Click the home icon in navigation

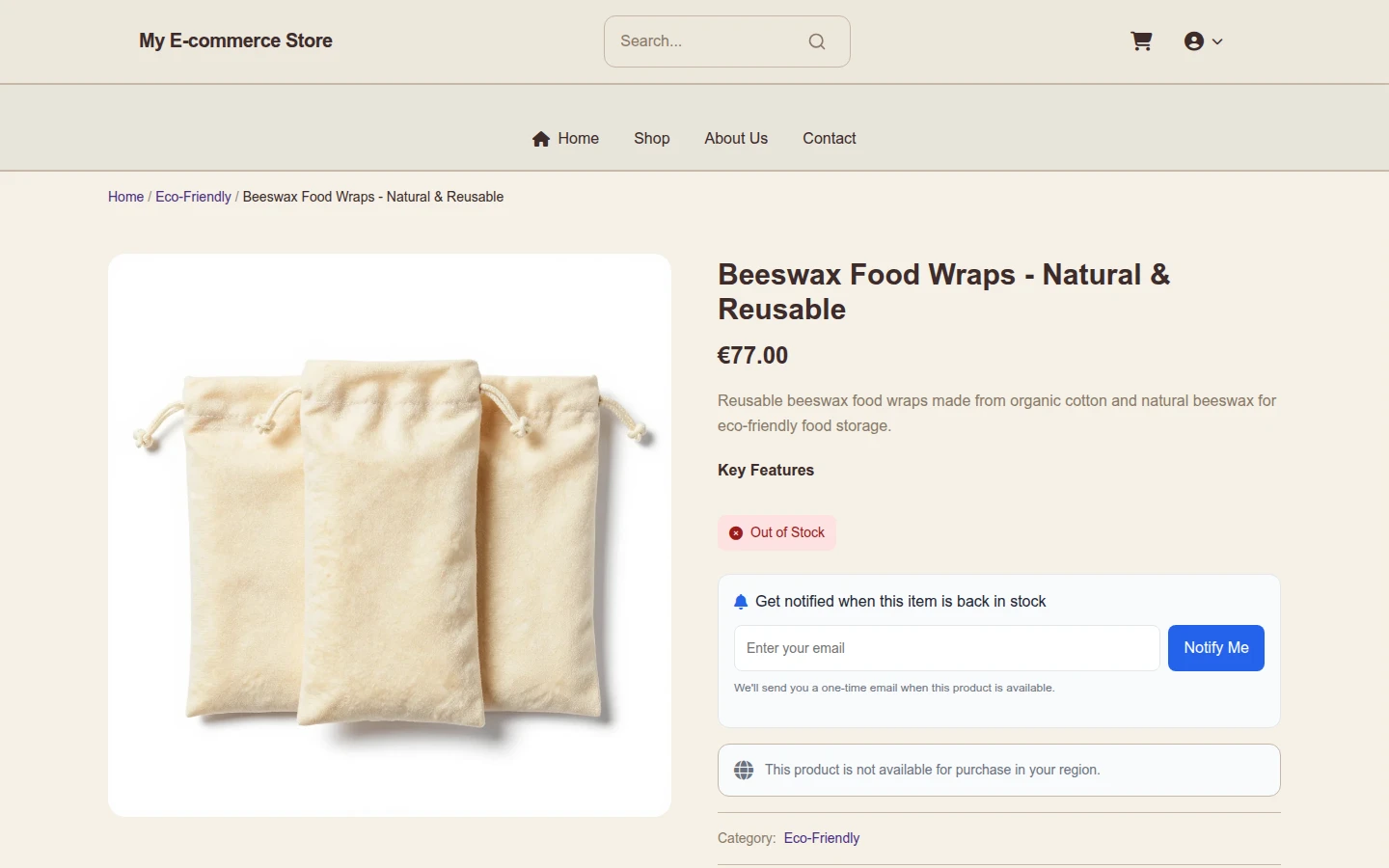tap(541, 139)
